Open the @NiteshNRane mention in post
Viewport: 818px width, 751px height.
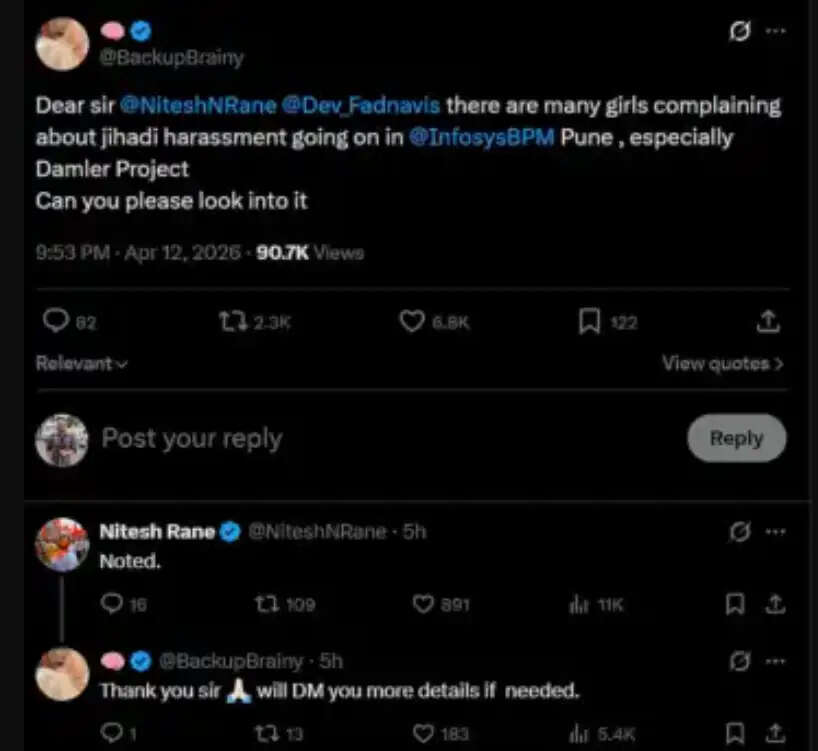(x=197, y=105)
